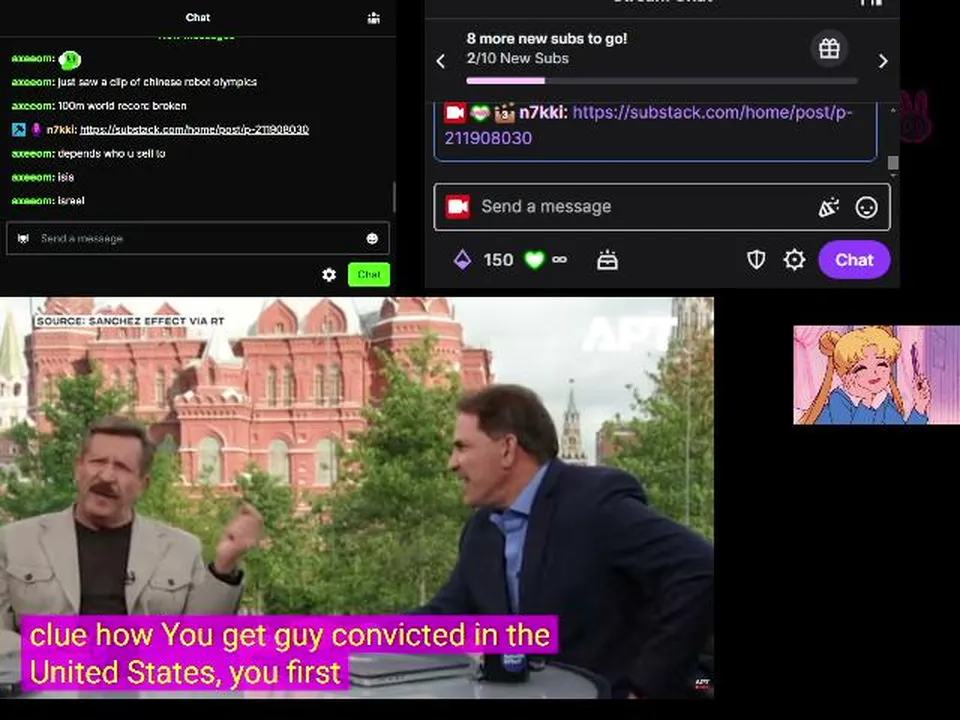Click the green Chat send button
The image size is (960, 720).
[369, 275]
